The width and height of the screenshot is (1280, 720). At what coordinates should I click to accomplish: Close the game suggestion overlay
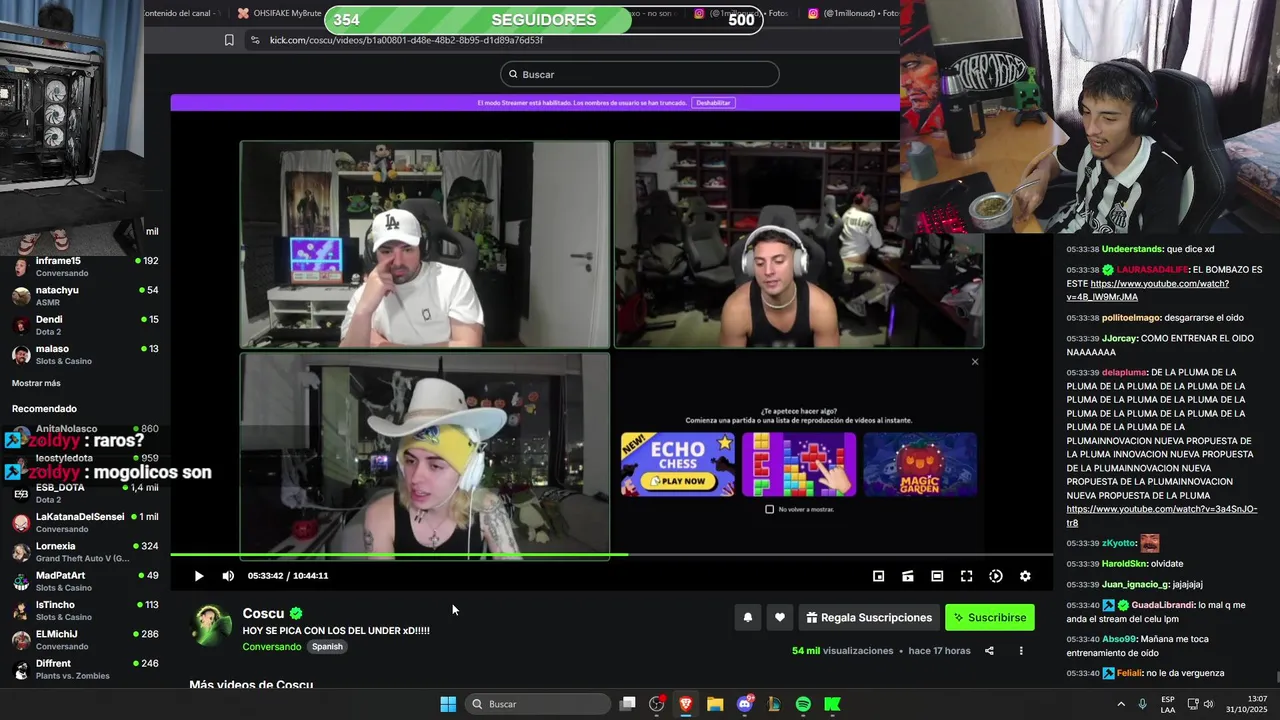pyautogui.click(x=975, y=362)
